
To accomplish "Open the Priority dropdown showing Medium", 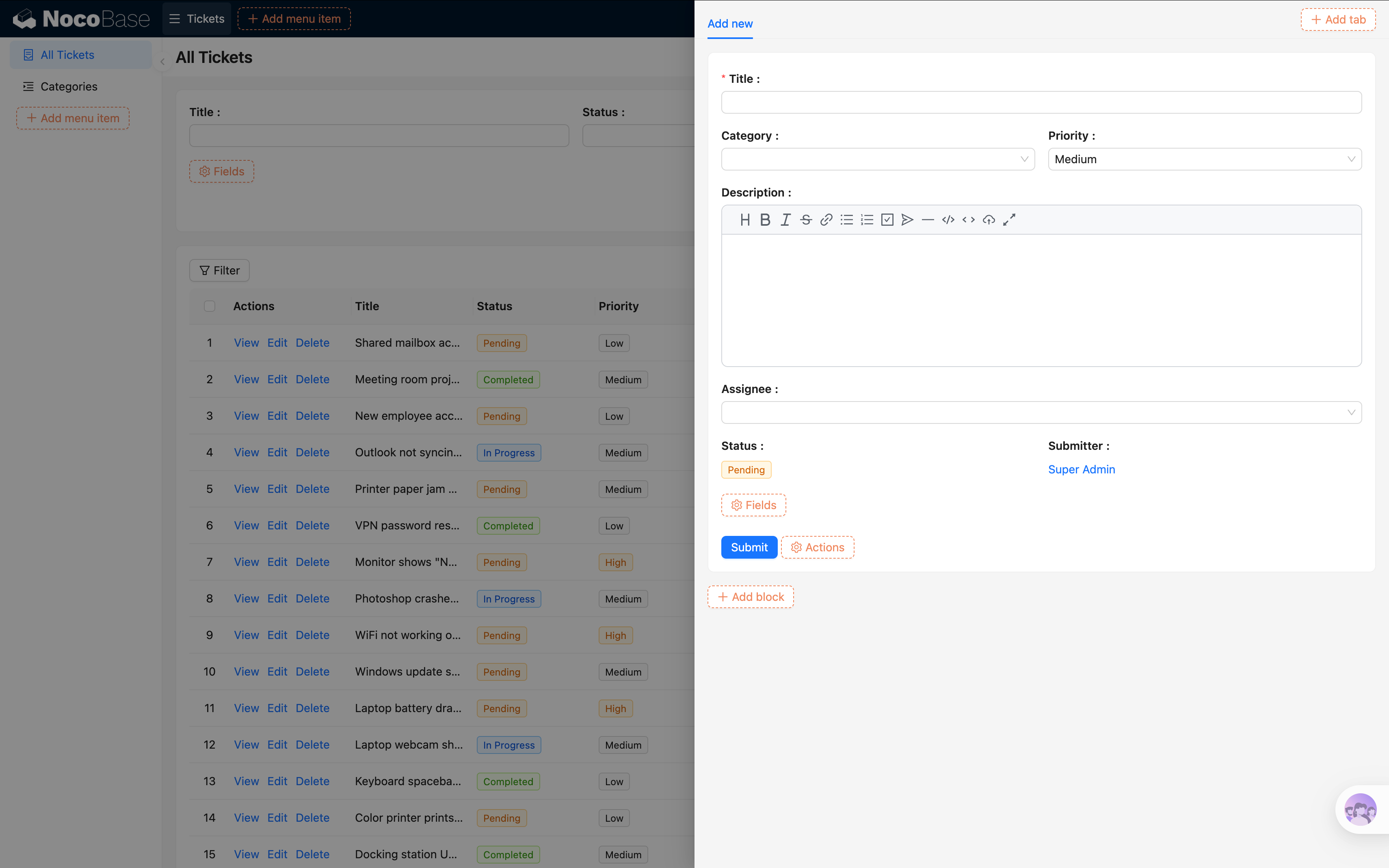I will [1204, 159].
